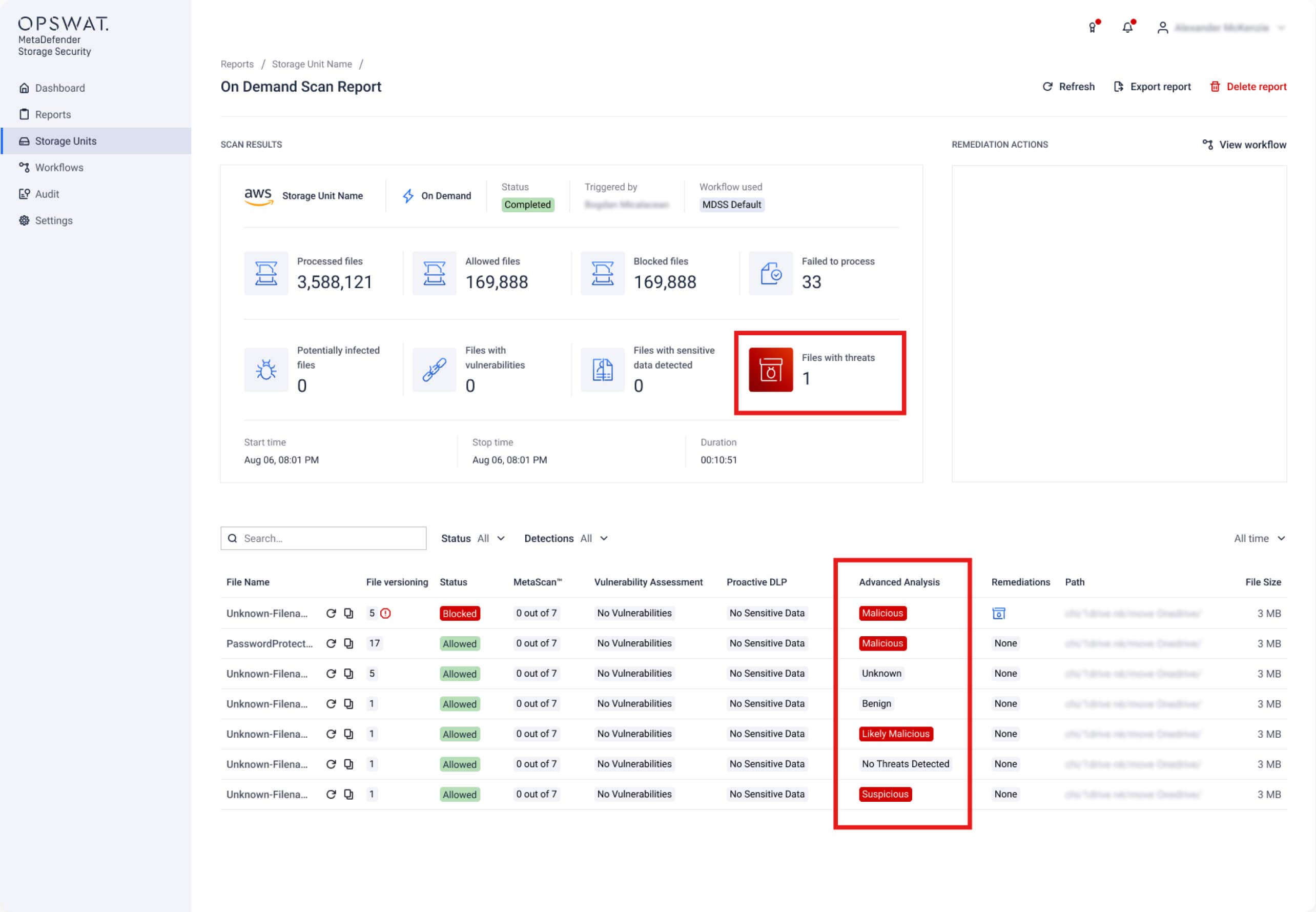Navigate to Storage Units in the sidebar

click(66, 140)
